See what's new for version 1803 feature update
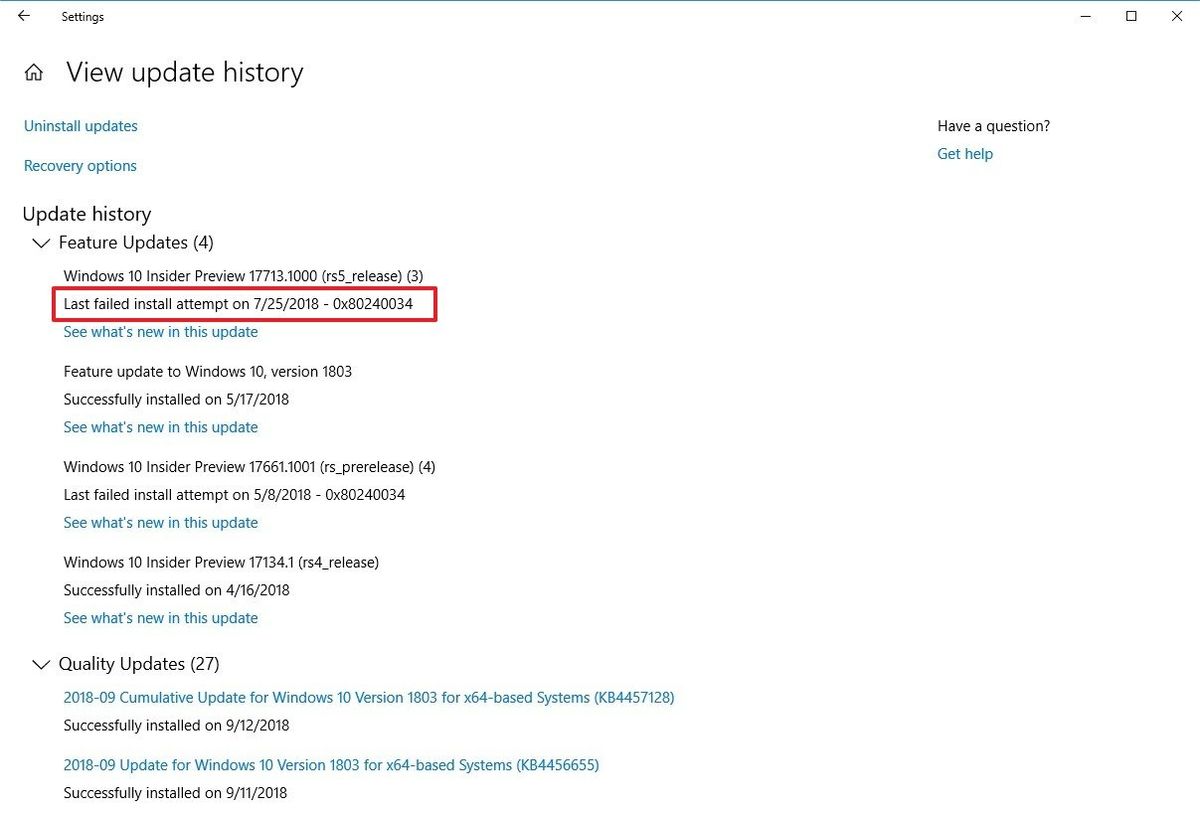Viewport: 1200px width, 813px height. pyautogui.click(x=161, y=427)
